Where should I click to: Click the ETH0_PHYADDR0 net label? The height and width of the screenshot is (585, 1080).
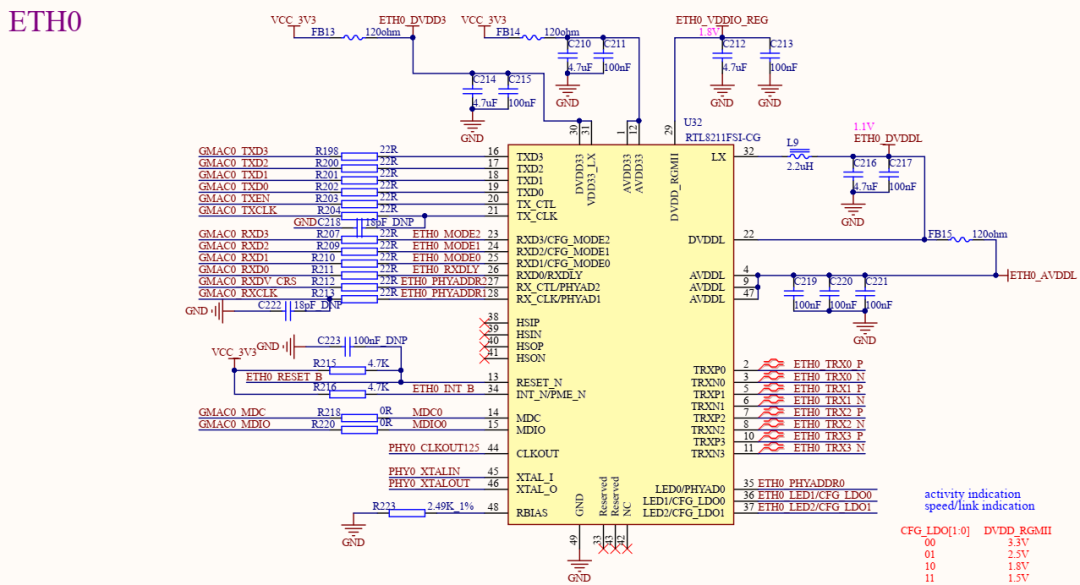click(801, 484)
